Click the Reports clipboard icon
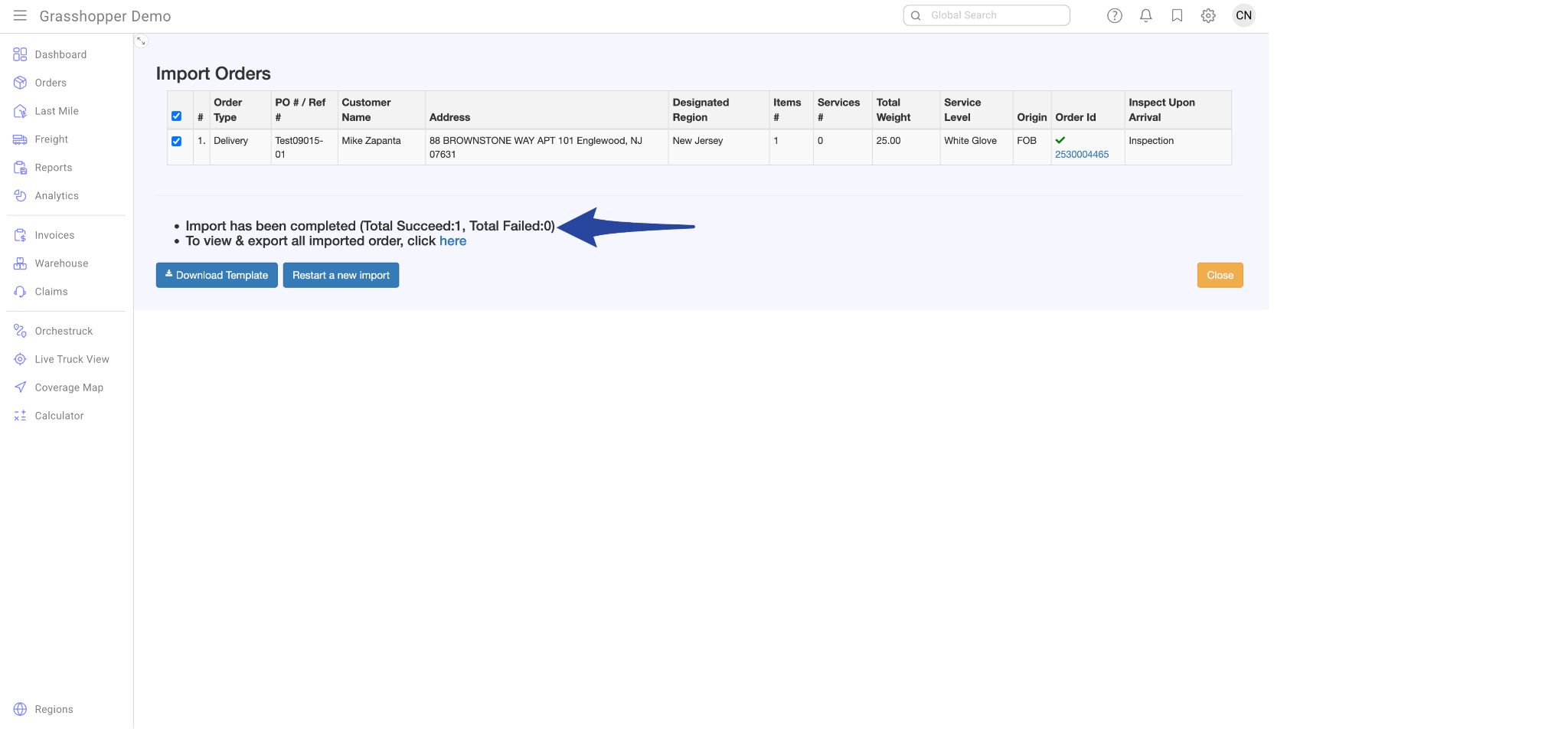This screenshot has width=1568, height=732. 20,168
